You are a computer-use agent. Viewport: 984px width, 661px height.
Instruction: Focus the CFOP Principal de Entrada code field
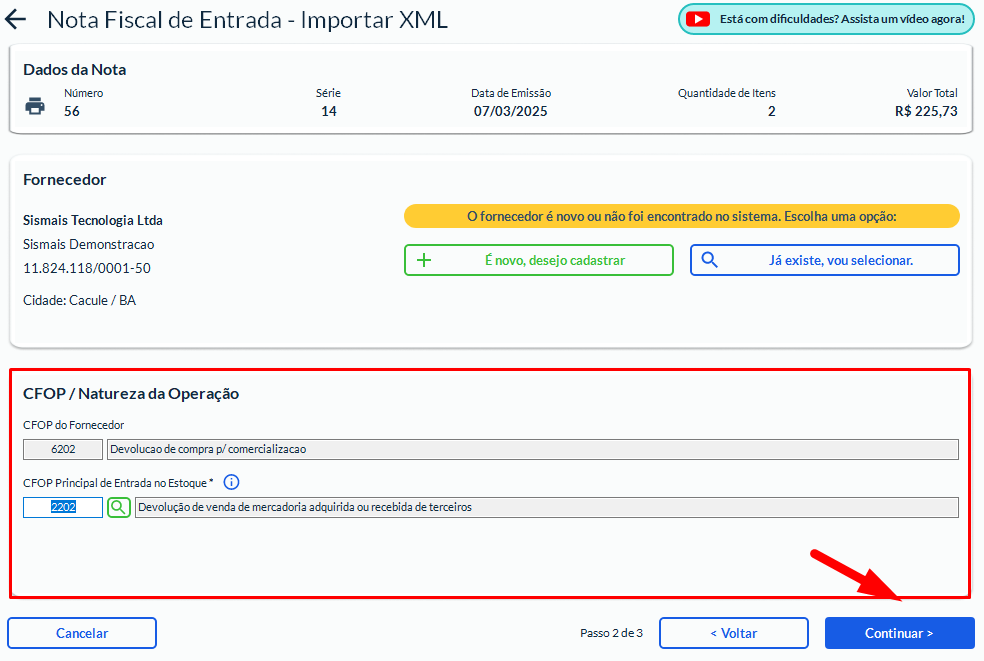click(63, 507)
